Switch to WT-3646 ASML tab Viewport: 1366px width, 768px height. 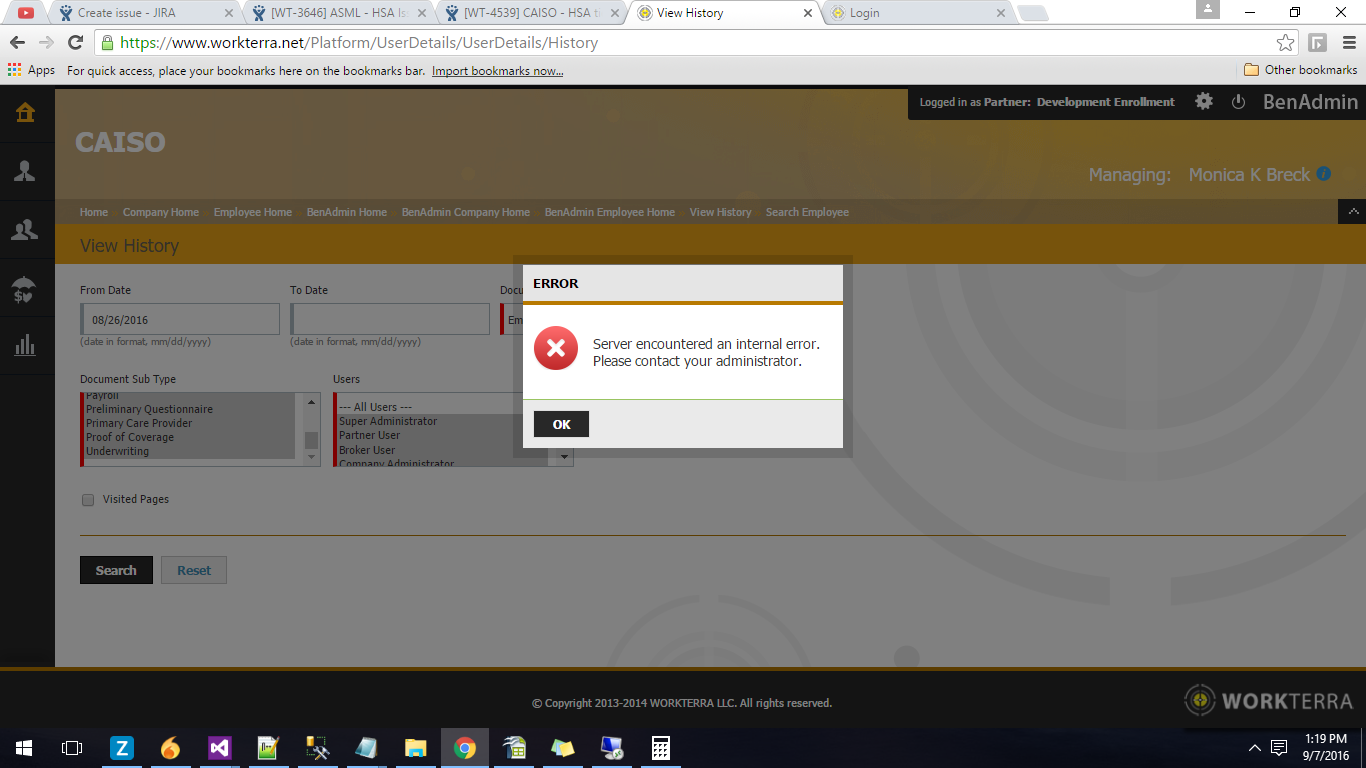pyautogui.click(x=338, y=13)
